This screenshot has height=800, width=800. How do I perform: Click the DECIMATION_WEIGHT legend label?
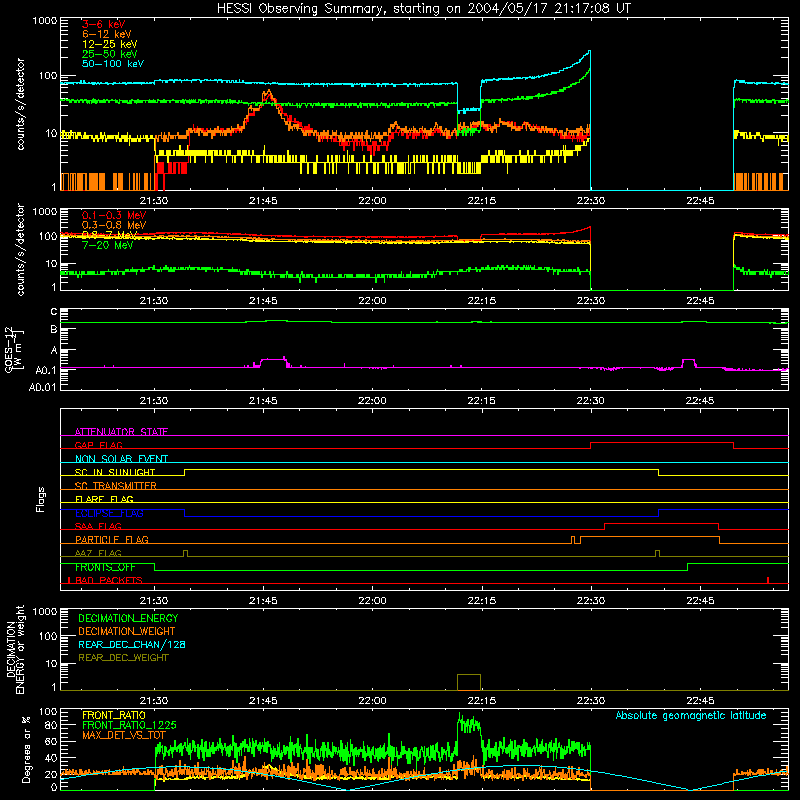[x=127, y=631]
